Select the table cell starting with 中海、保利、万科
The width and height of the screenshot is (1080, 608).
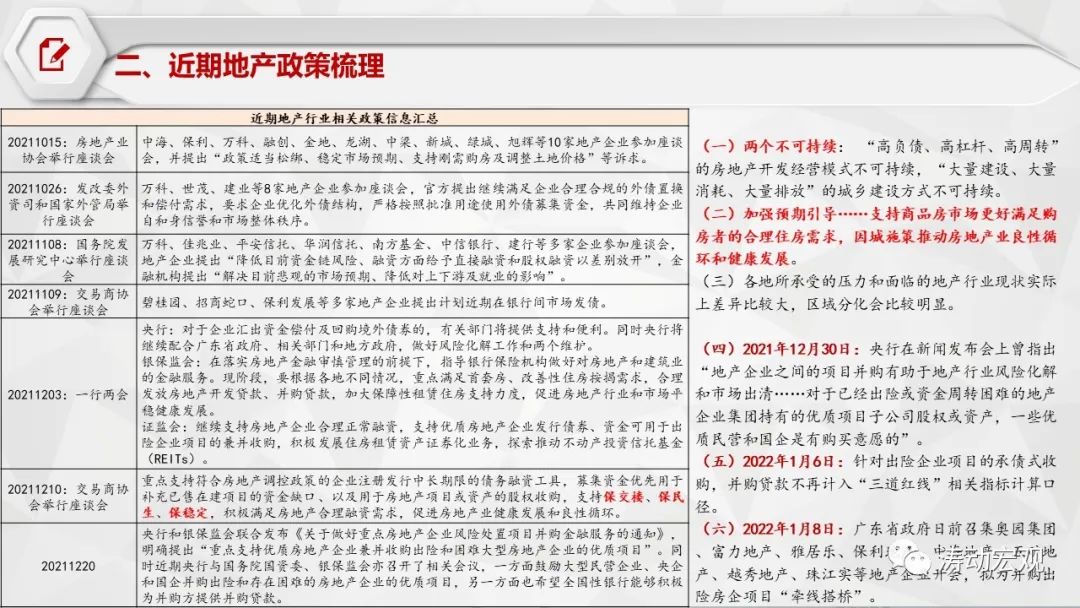(x=410, y=149)
